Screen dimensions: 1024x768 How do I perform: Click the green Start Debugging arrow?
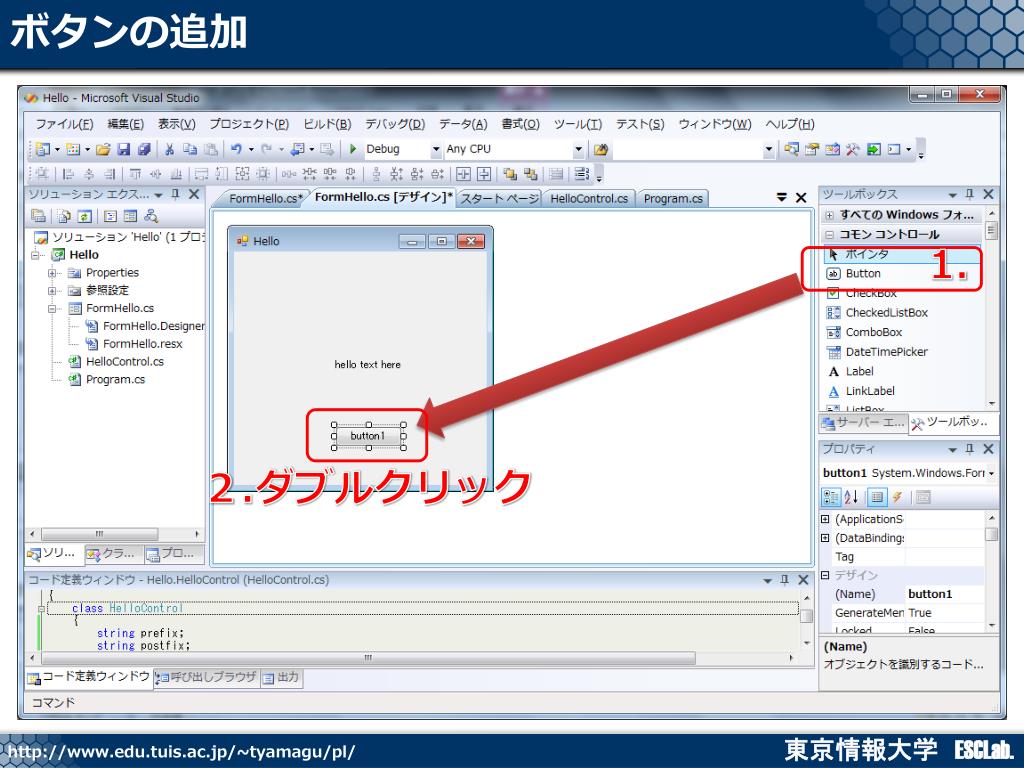[x=353, y=149]
